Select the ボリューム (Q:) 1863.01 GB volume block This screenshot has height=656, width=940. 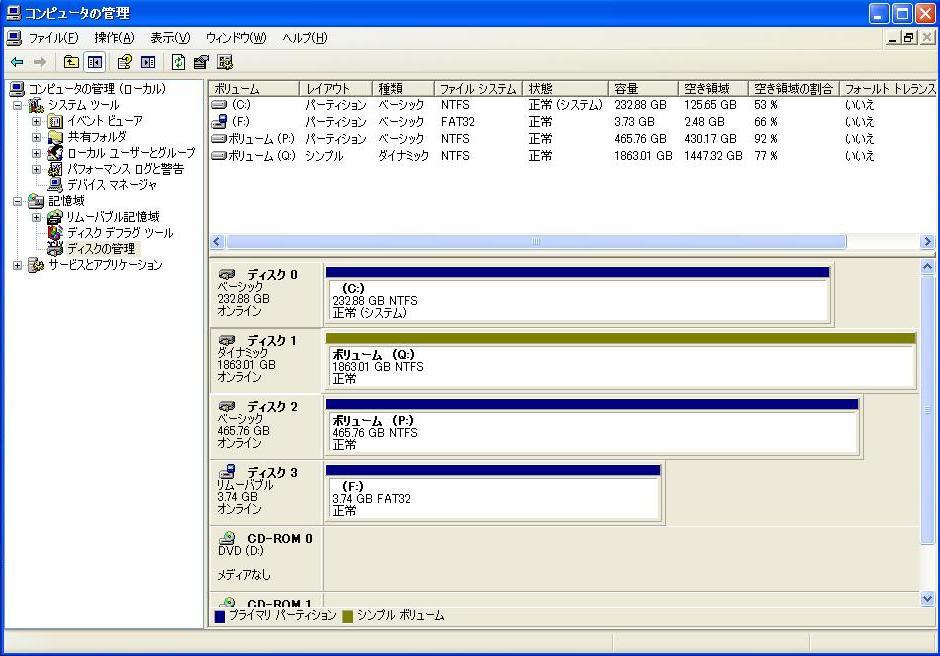pyautogui.click(x=620, y=361)
